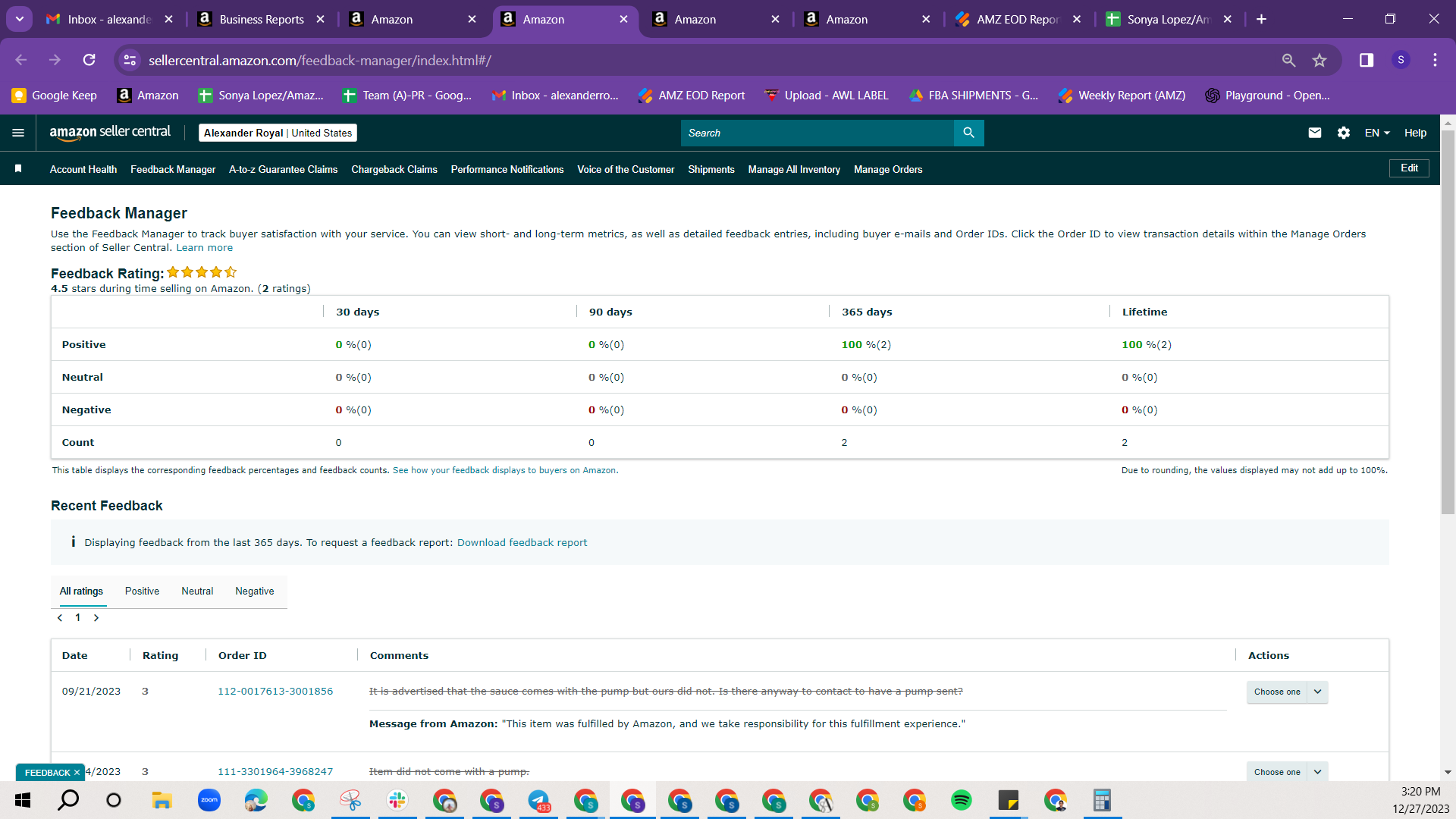
Task: Select the All ratings tab
Action: 81,591
